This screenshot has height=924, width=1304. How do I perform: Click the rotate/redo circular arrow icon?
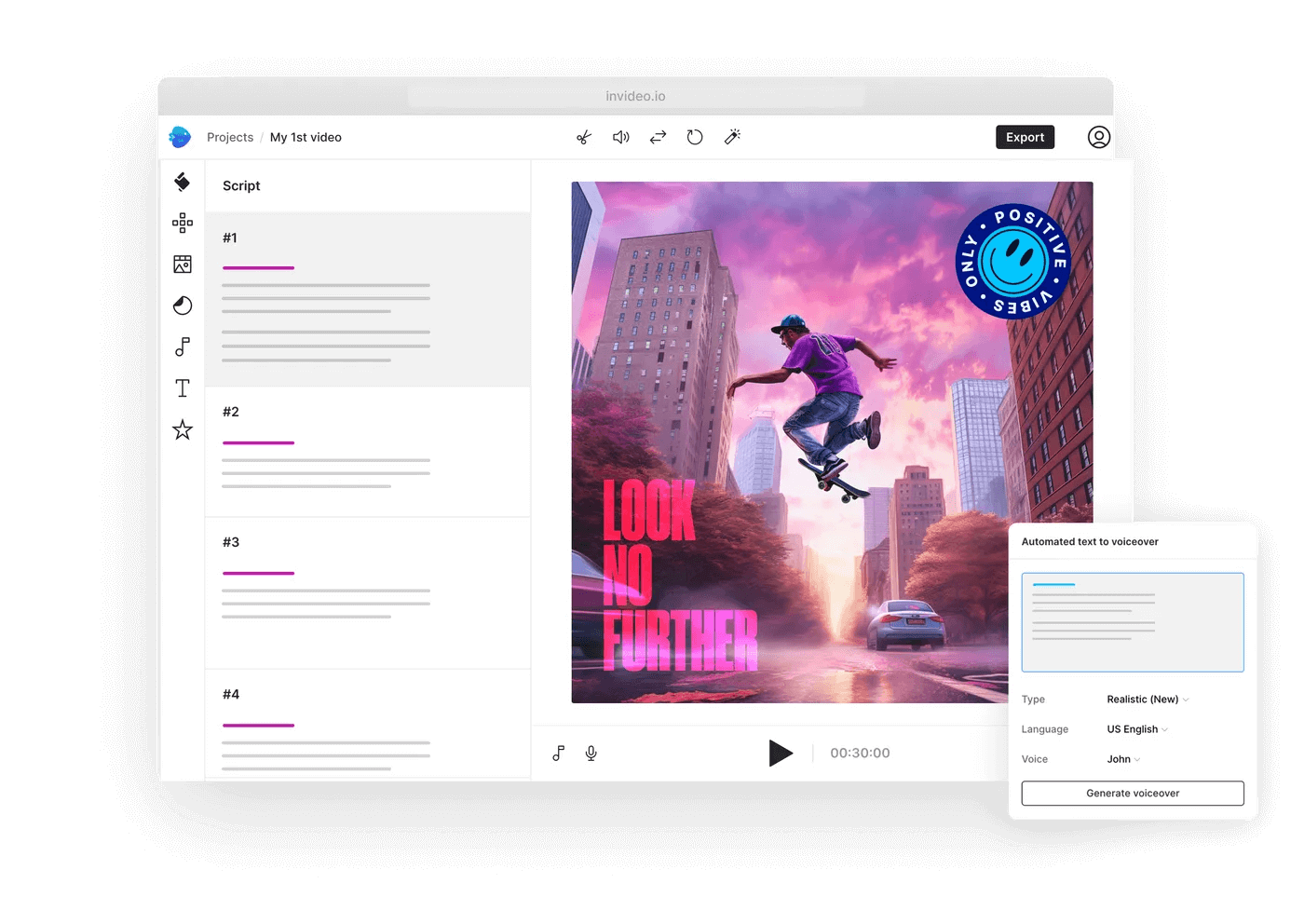(x=695, y=137)
